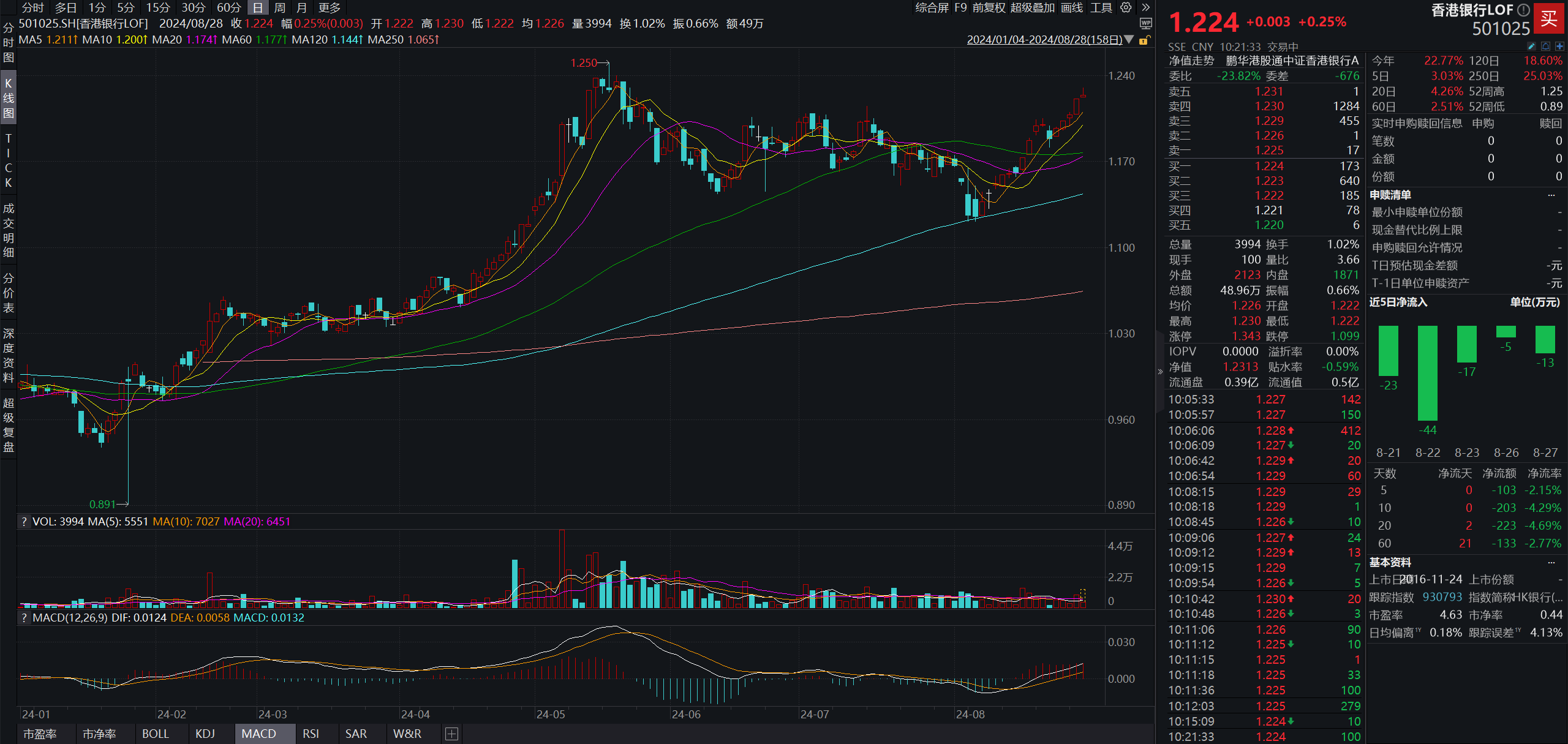Image resolution: width=1568 pixels, height=744 pixels.
Task: Set a price alert with bell icon
Action: [1545, 46]
